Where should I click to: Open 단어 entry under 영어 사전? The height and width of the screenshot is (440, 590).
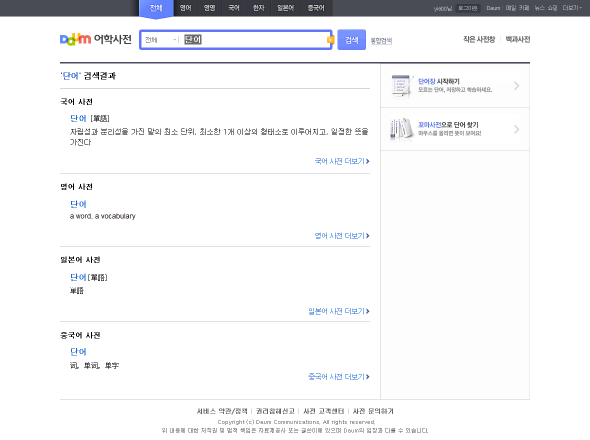coord(78,204)
